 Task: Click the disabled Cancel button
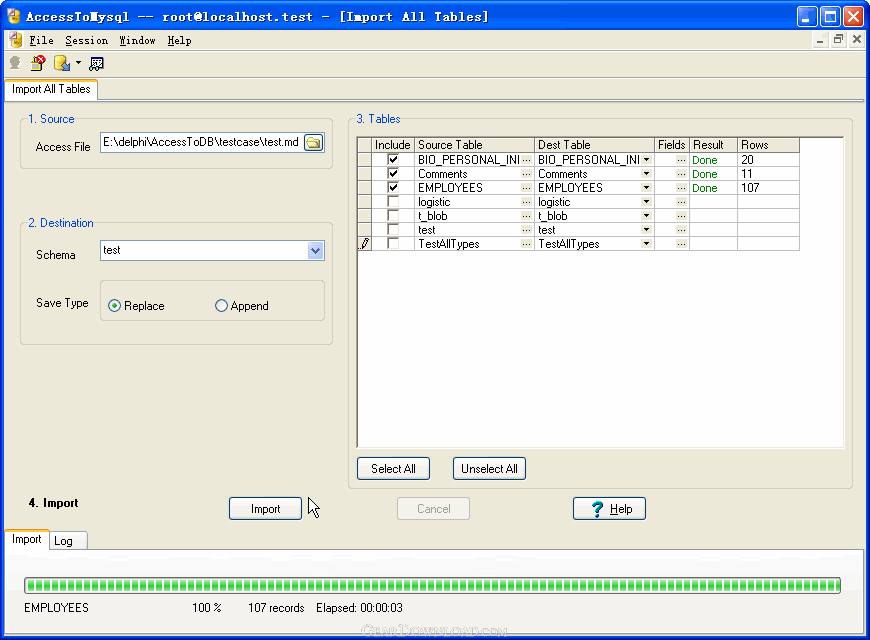coord(433,509)
